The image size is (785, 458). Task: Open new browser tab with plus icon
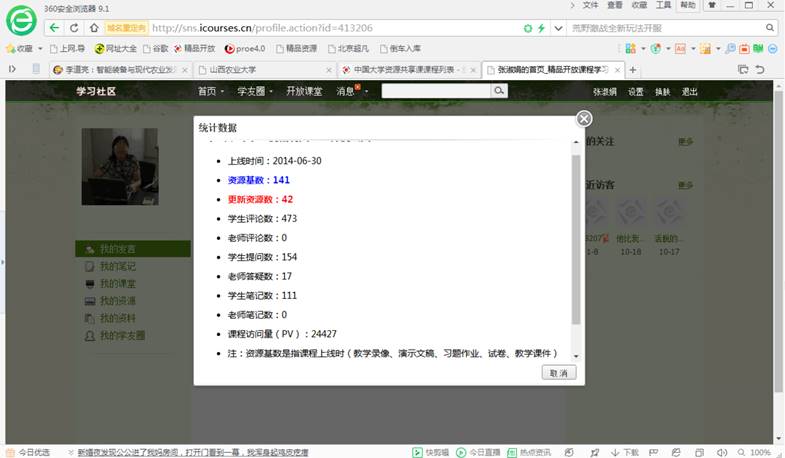coord(633,69)
